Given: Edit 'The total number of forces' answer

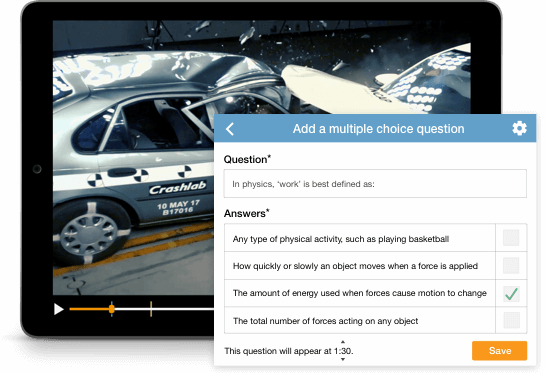Looking at the screenshot, I should click(x=360, y=321).
